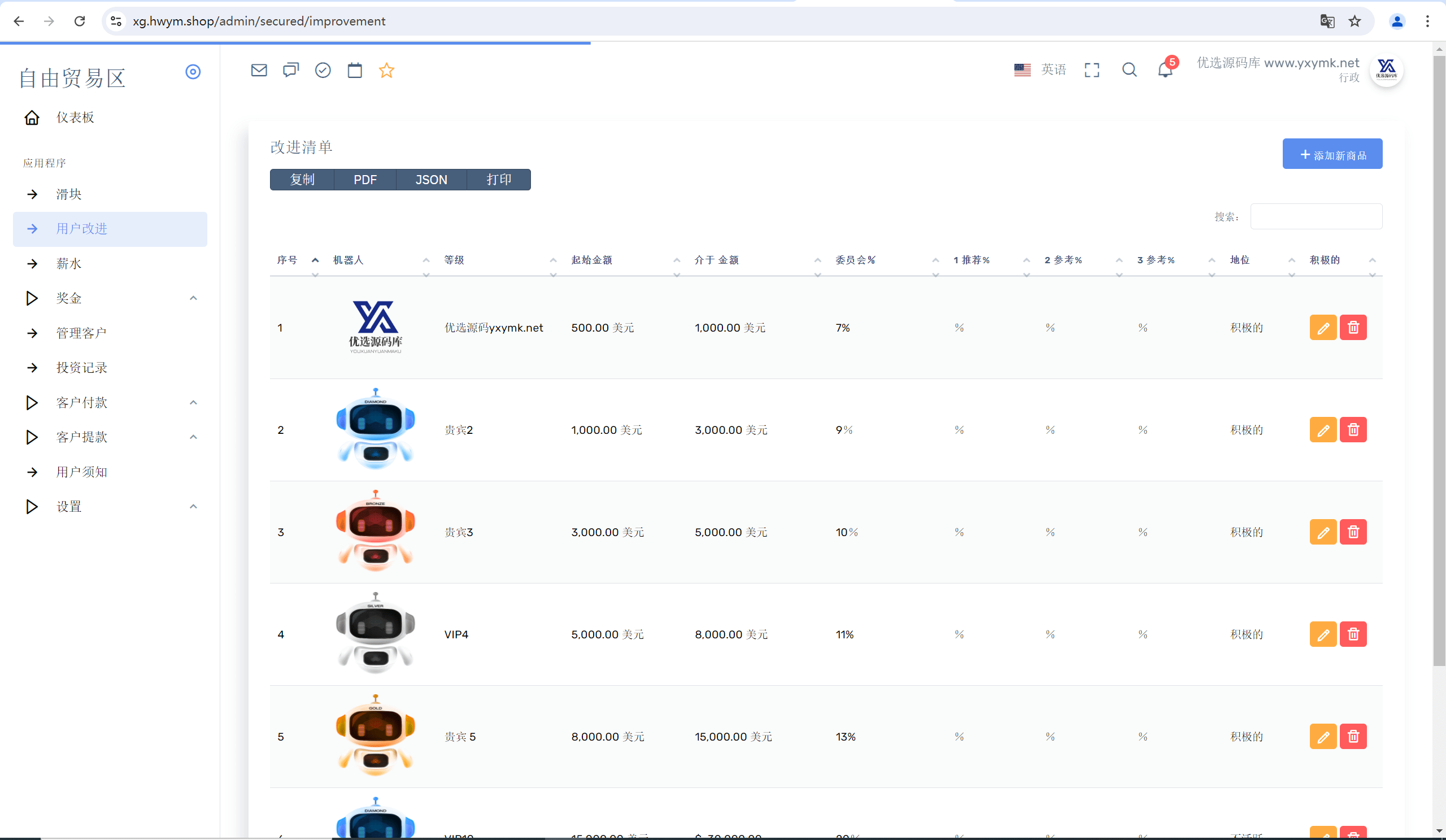Click the browser address bar URL
1446x840 pixels.
(259, 21)
